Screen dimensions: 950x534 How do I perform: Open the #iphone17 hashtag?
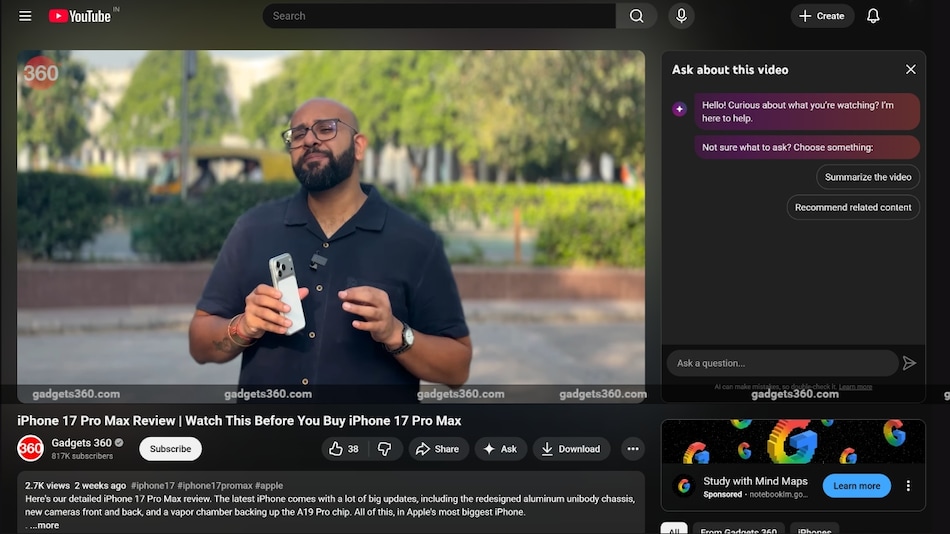(x=153, y=486)
